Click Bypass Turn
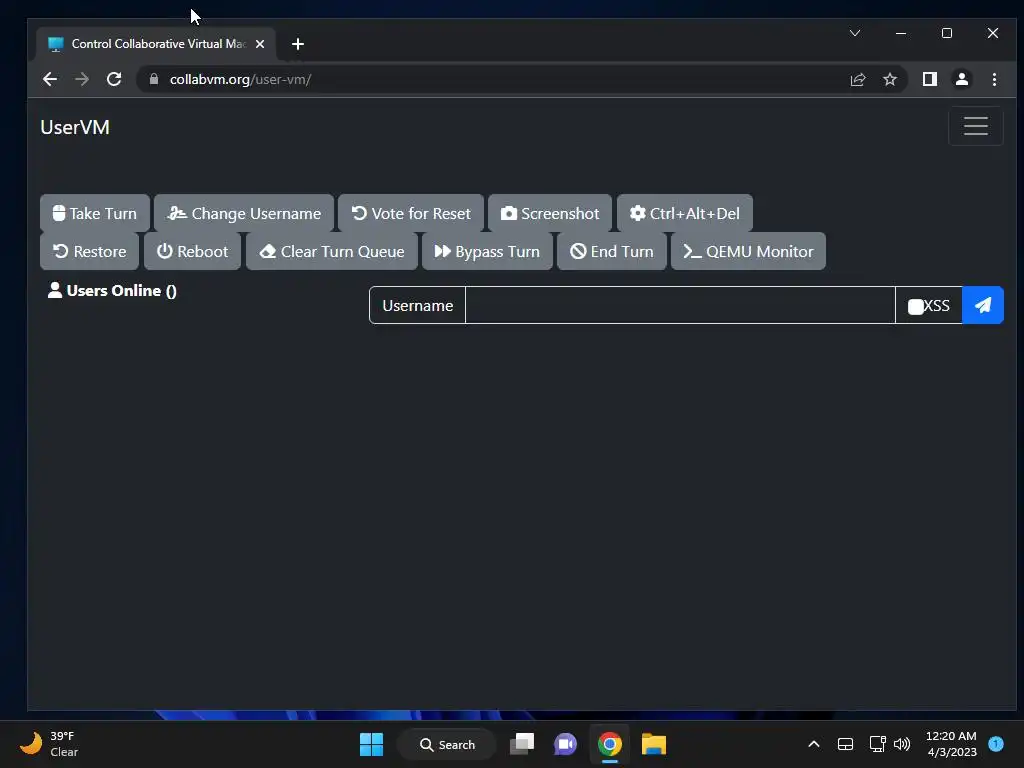Screen dimensions: 1024x768 (487, 251)
